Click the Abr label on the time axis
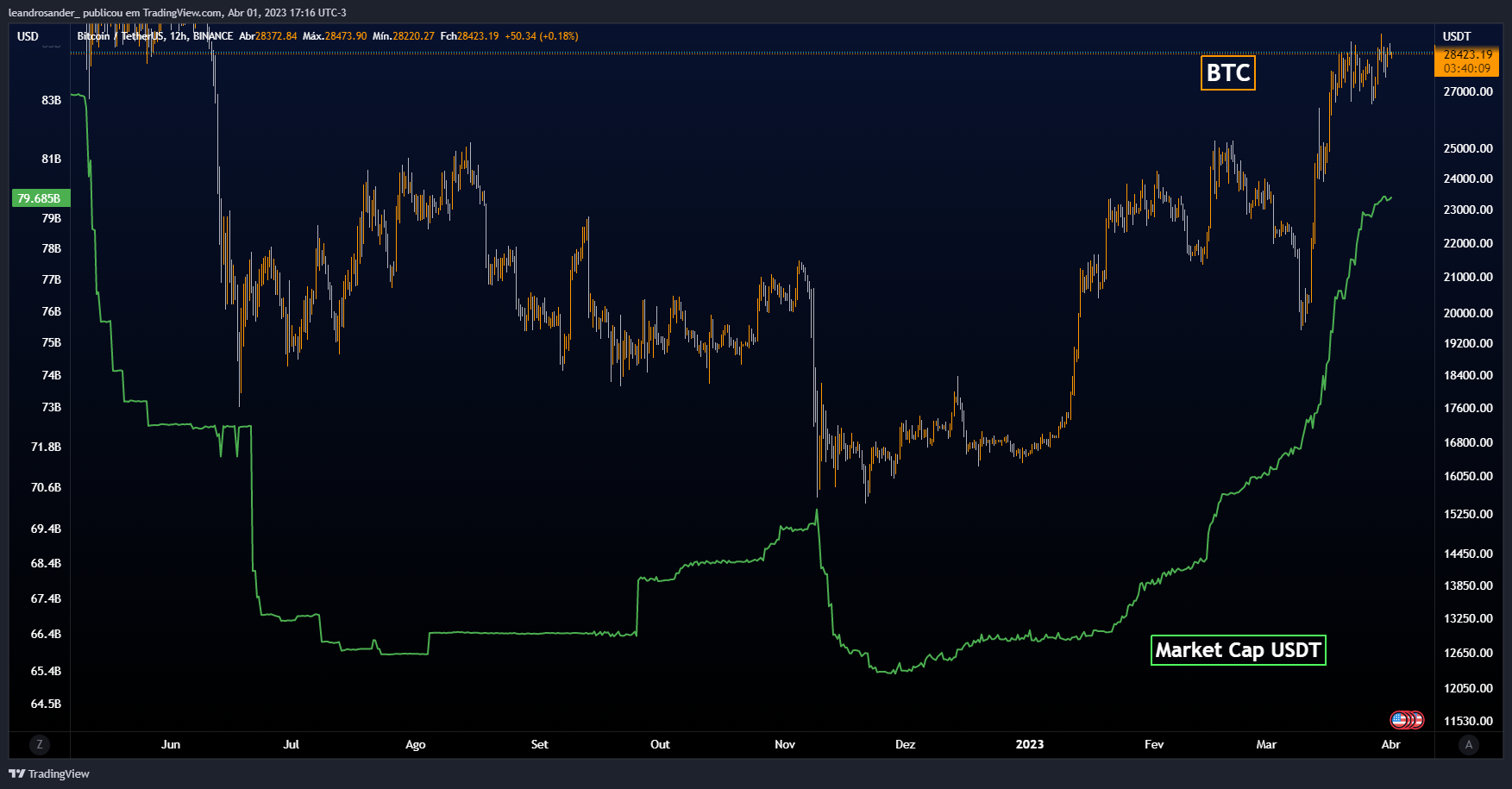The height and width of the screenshot is (789, 1512). click(x=1391, y=744)
